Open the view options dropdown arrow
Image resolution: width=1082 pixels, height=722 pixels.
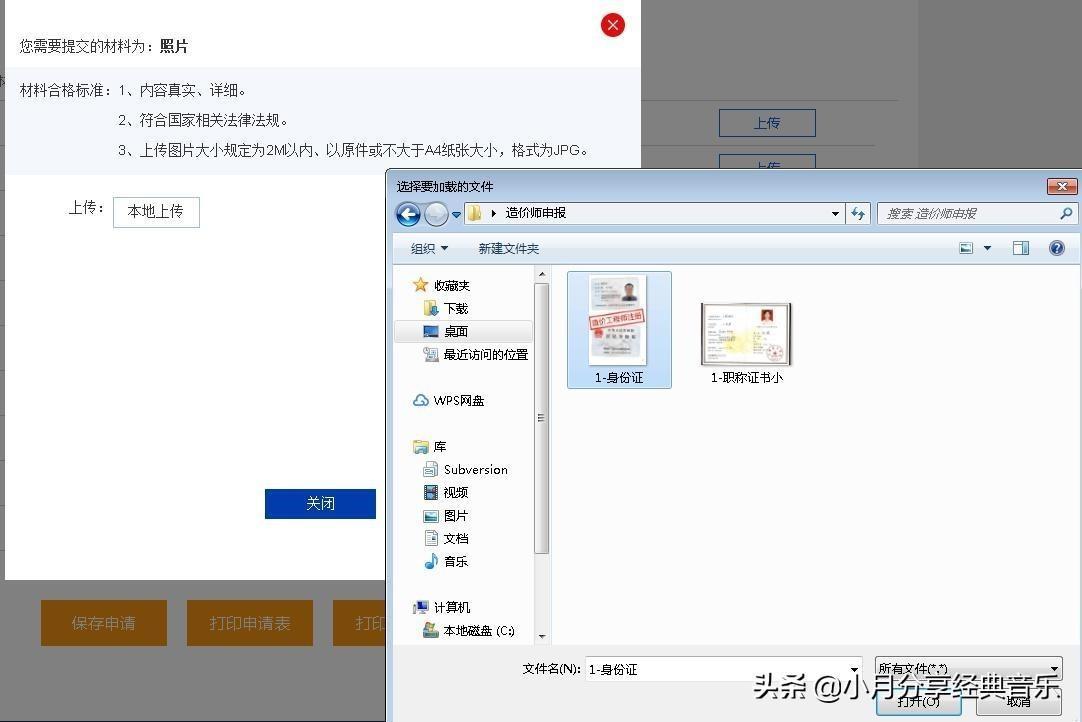click(988, 248)
